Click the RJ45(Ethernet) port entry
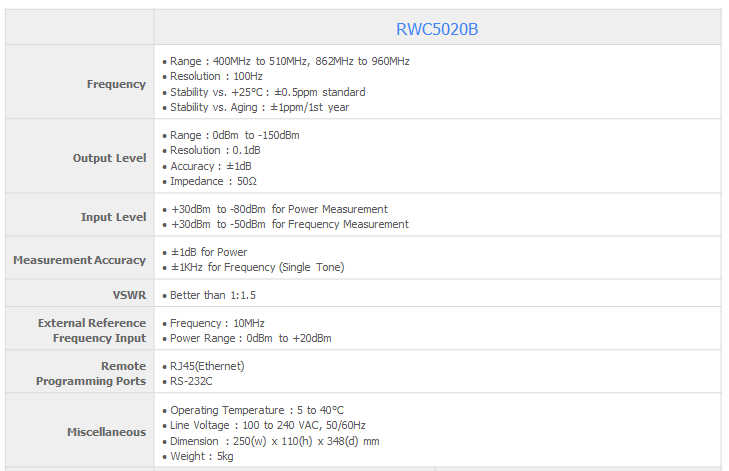 point(207,366)
